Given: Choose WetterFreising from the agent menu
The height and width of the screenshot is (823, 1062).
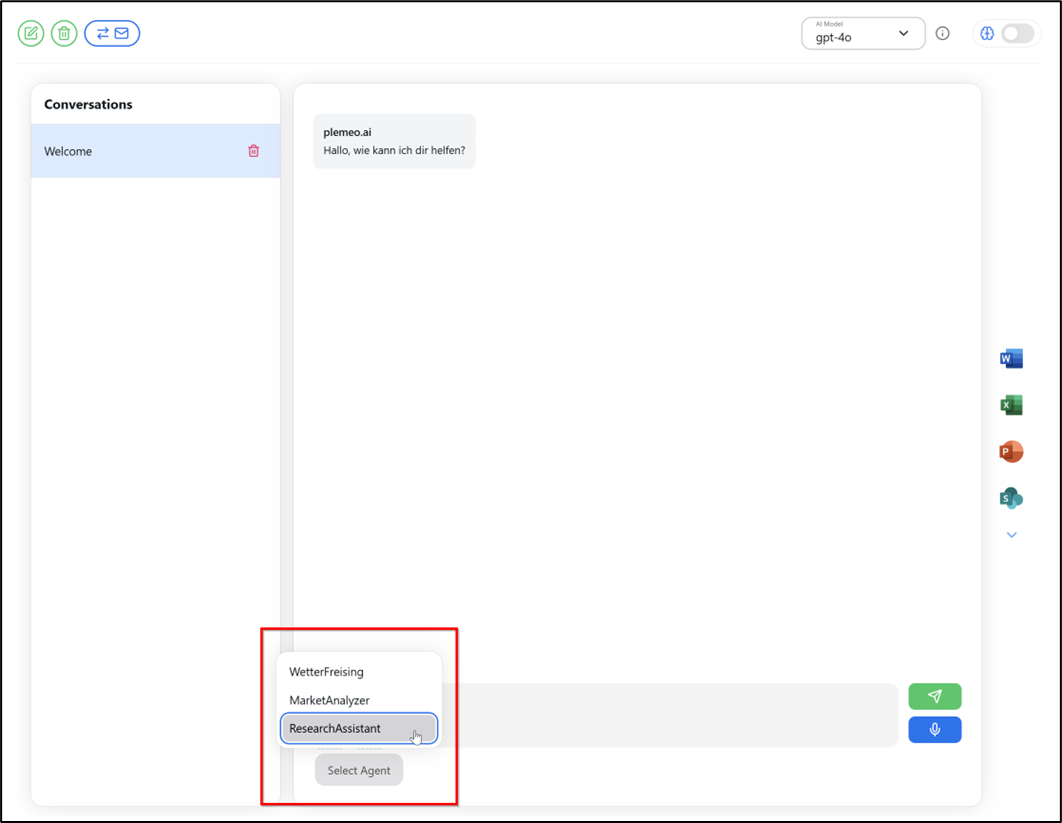Looking at the screenshot, I should (327, 672).
